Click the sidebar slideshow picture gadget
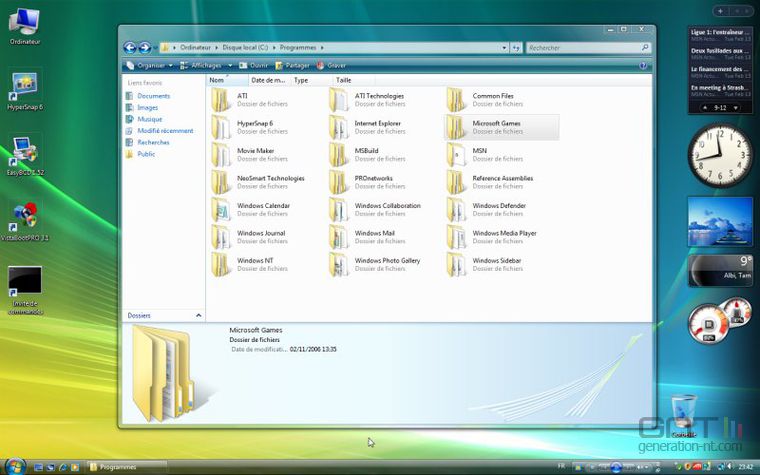760x475 pixels. [x=720, y=222]
